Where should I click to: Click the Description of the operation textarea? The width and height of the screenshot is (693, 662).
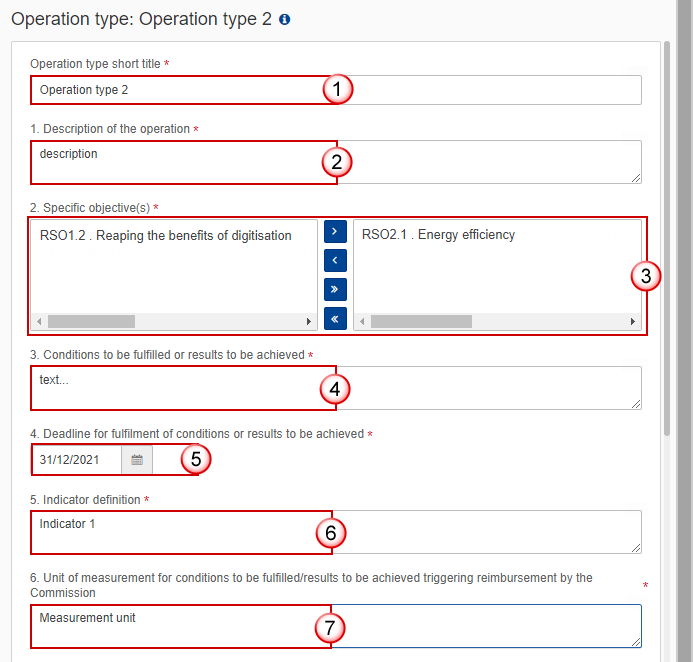[x=336, y=162]
